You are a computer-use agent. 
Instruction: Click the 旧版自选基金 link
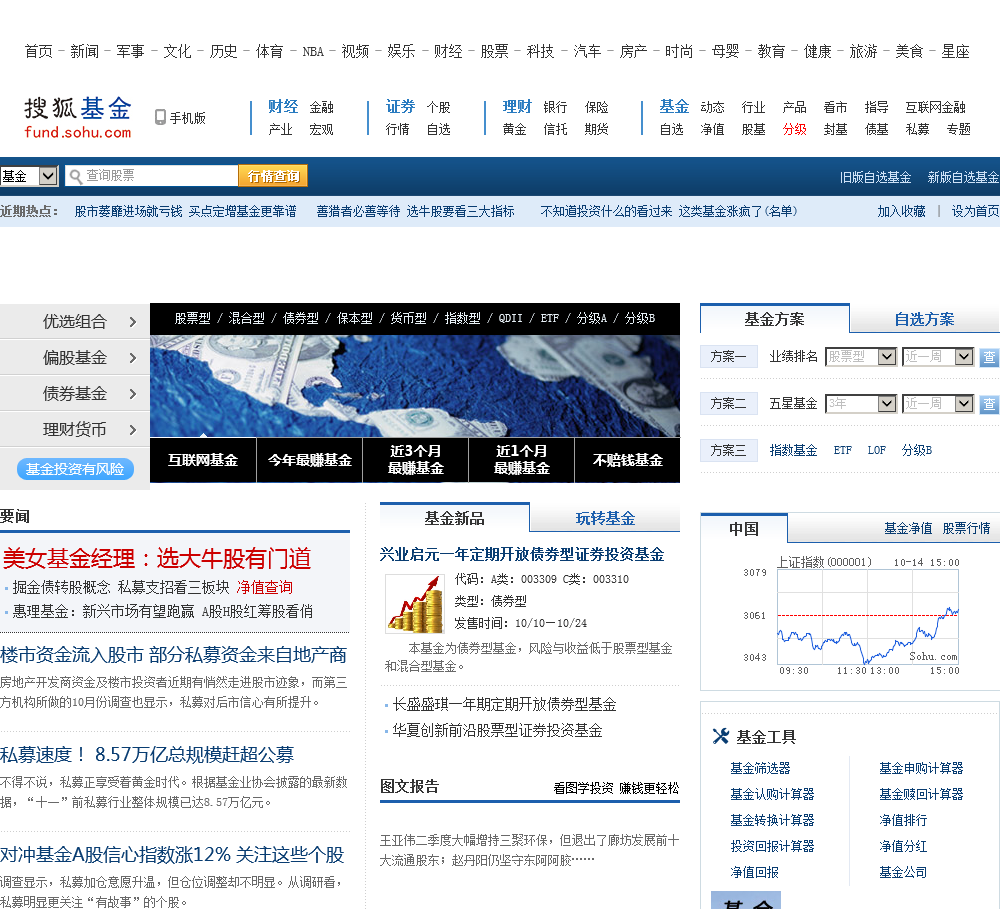coord(875,177)
